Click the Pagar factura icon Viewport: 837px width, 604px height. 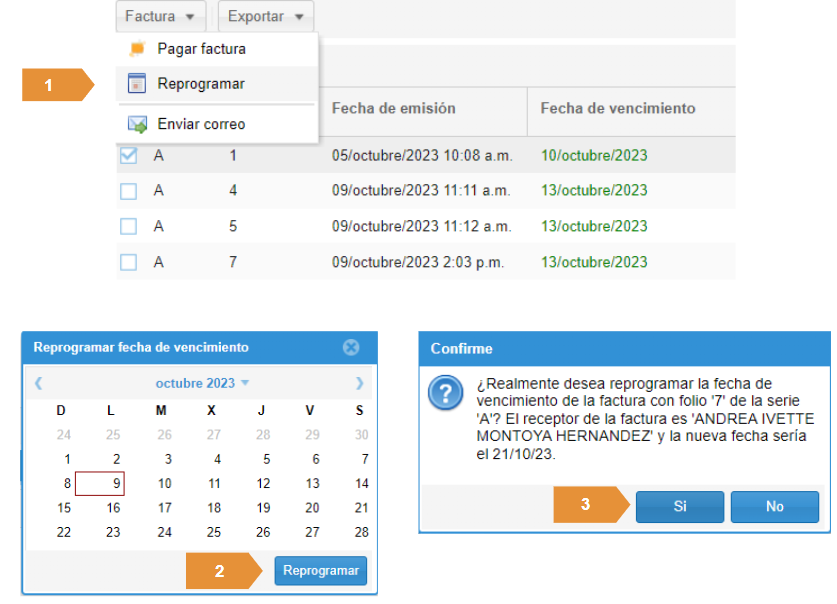click(137, 49)
